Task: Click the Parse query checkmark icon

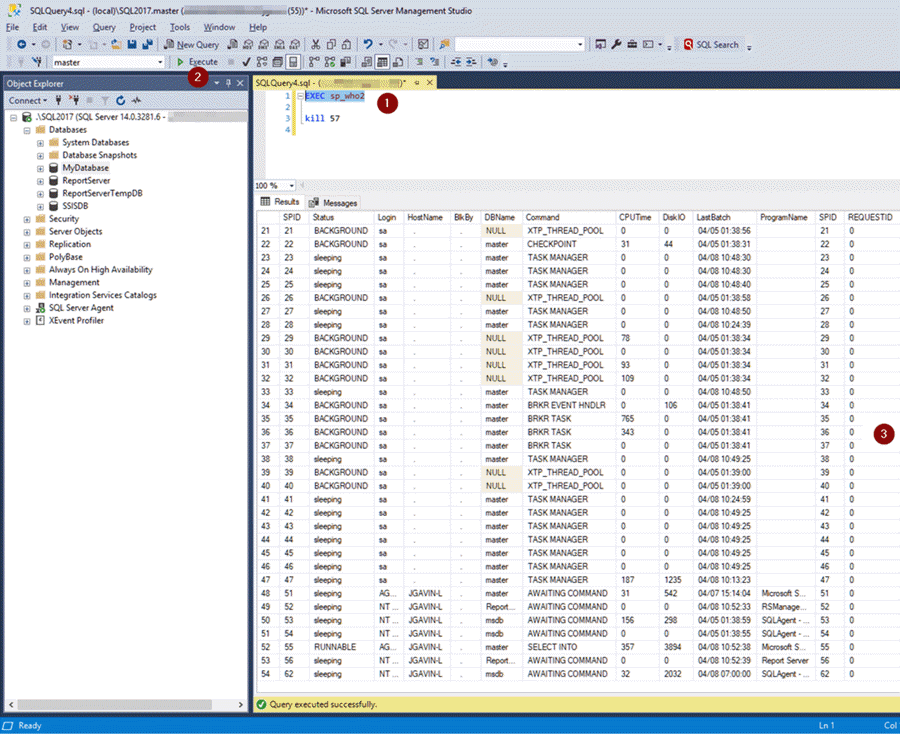Action: 245,62
